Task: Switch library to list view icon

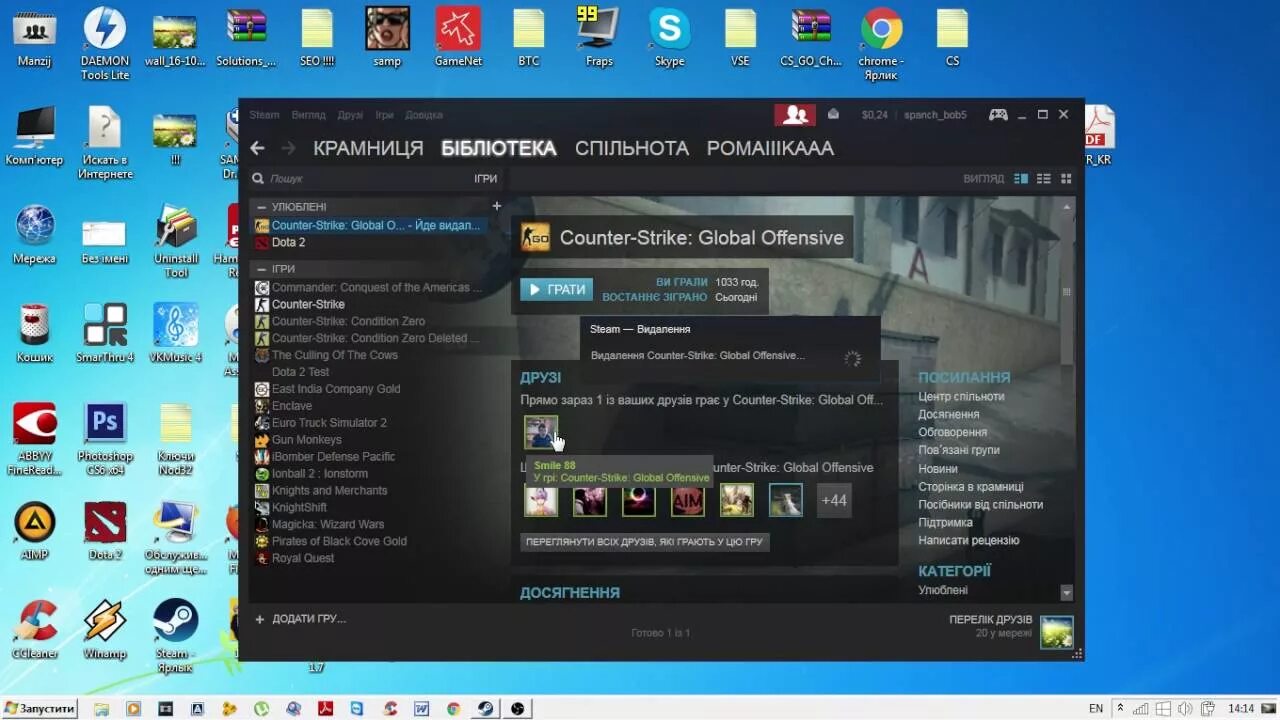Action: (x=1043, y=178)
